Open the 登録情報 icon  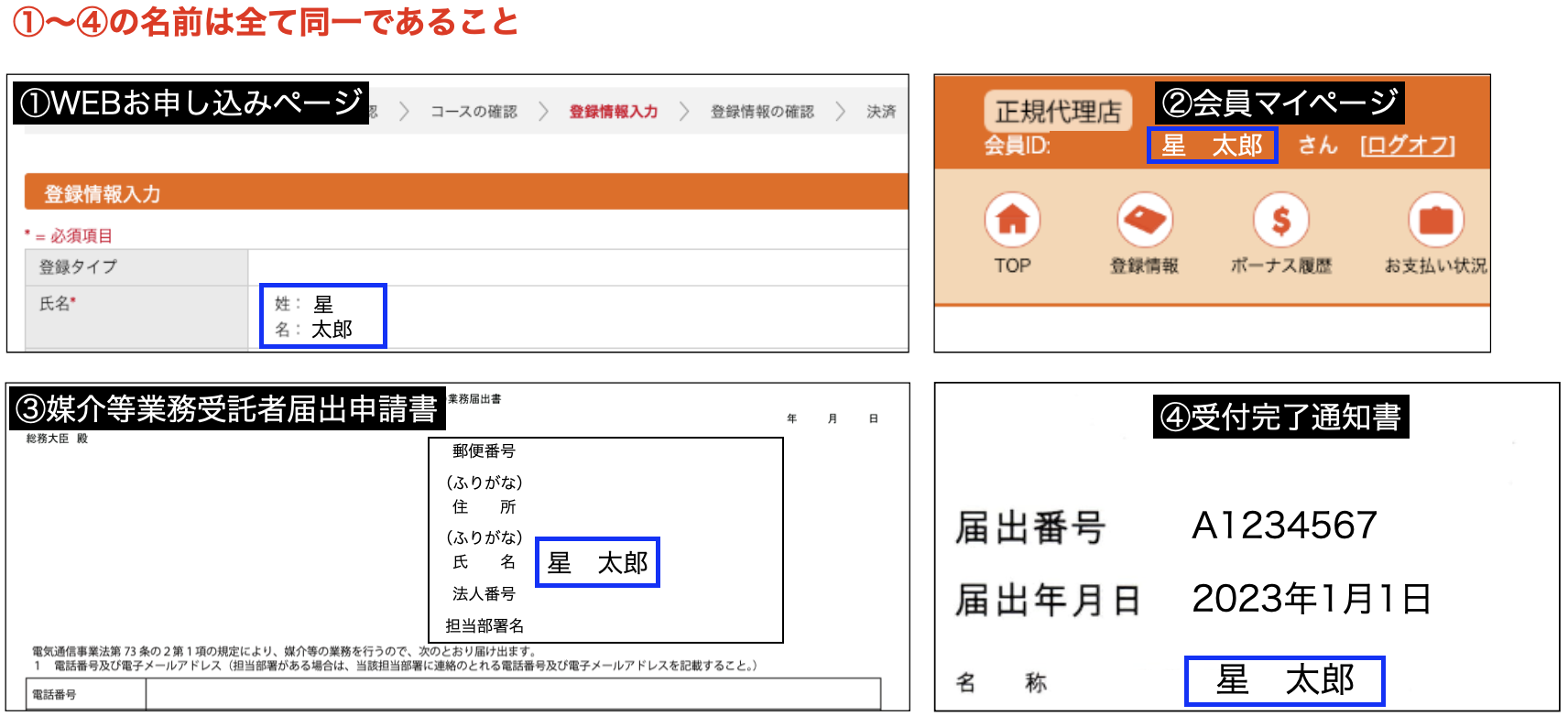[1145, 220]
